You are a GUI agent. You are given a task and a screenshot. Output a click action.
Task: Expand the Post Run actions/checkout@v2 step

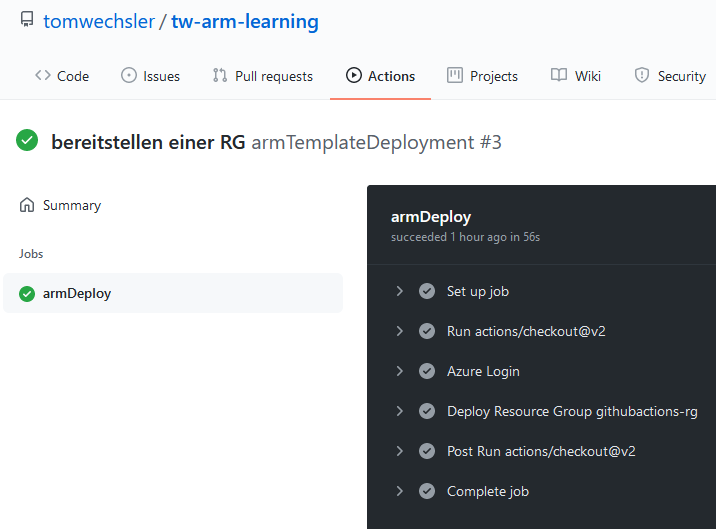coord(400,451)
